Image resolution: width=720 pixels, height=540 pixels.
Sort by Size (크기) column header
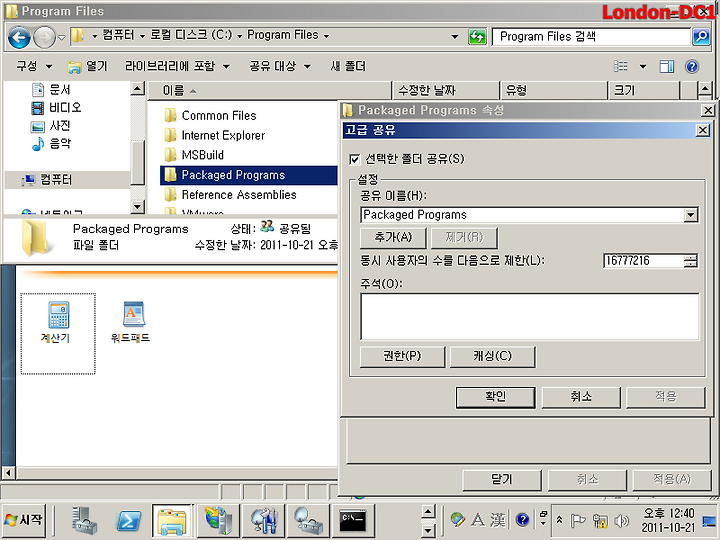tap(644, 90)
